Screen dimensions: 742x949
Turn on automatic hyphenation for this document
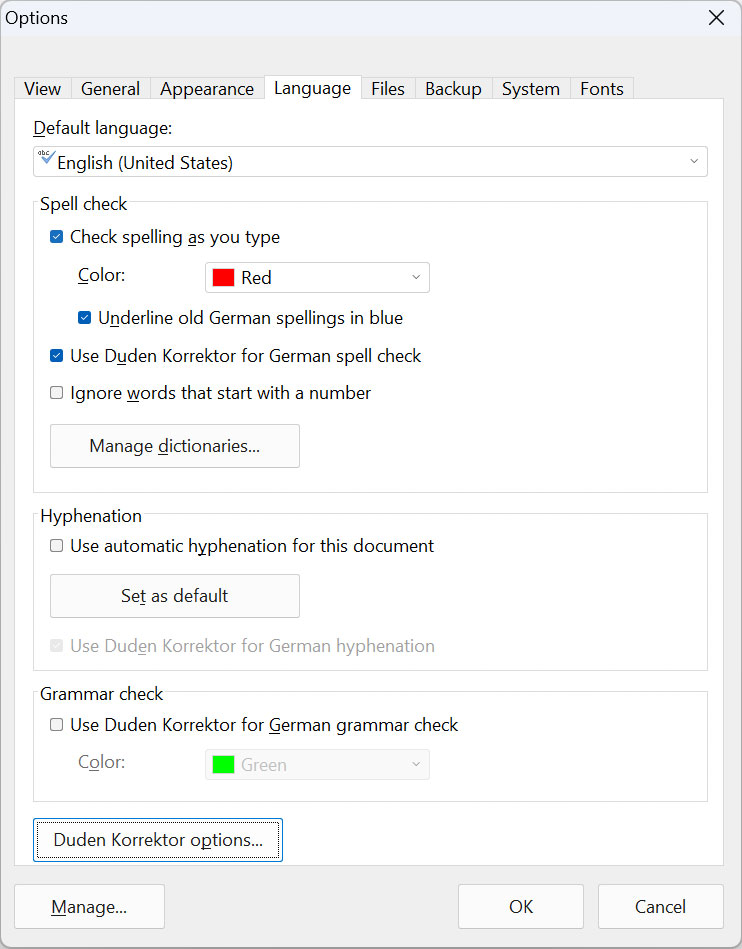tap(57, 546)
